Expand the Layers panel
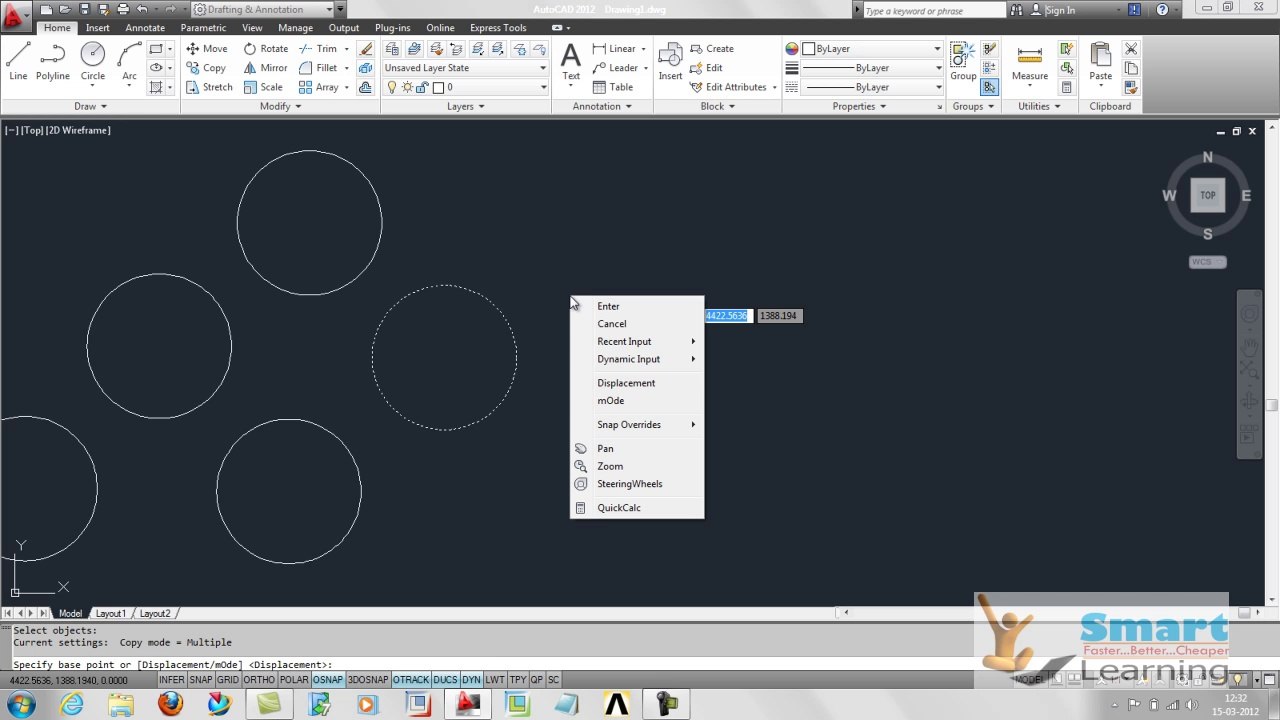This screenshot has width=1280, height=720. pyautogui.click(x=465, y=106)
